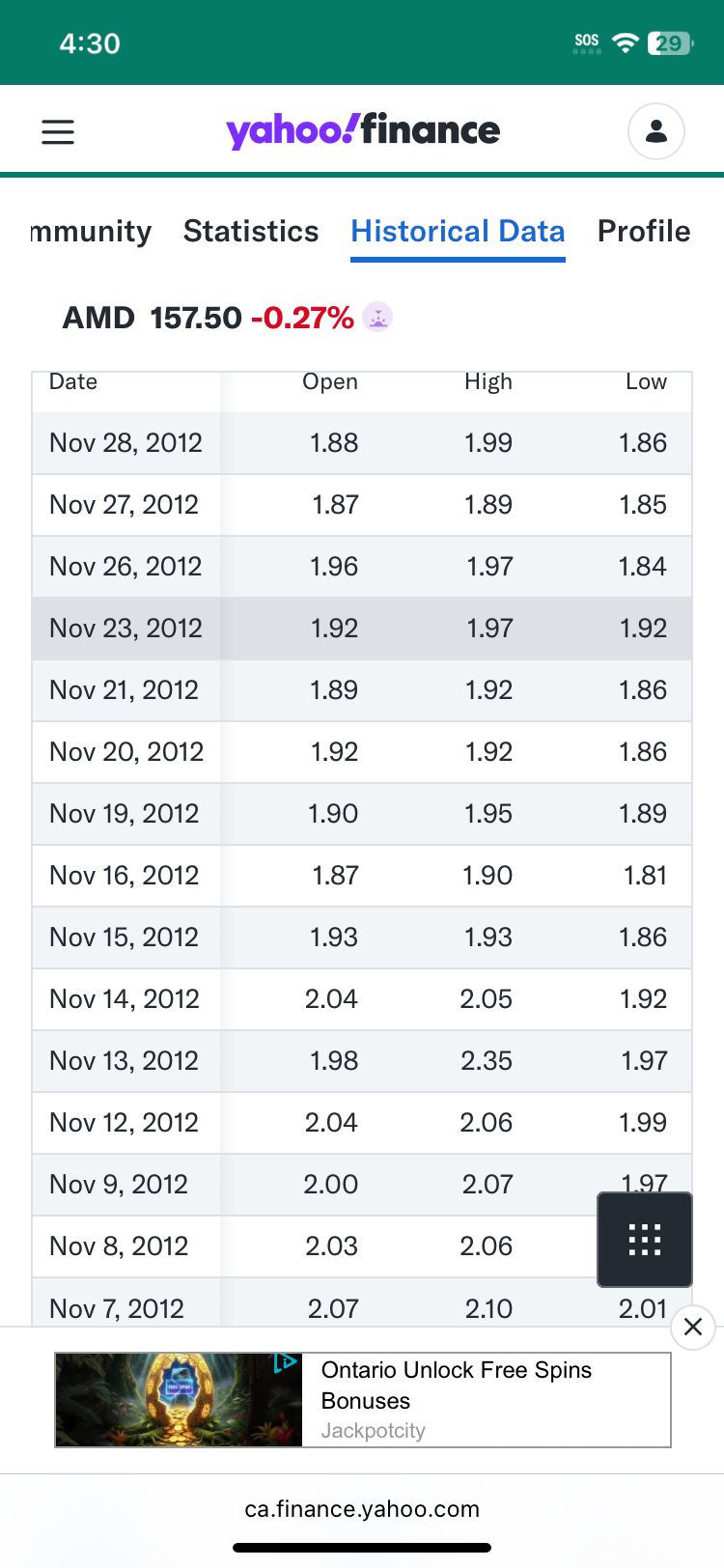Tap the battery indicator in status bar

(670, 42)
